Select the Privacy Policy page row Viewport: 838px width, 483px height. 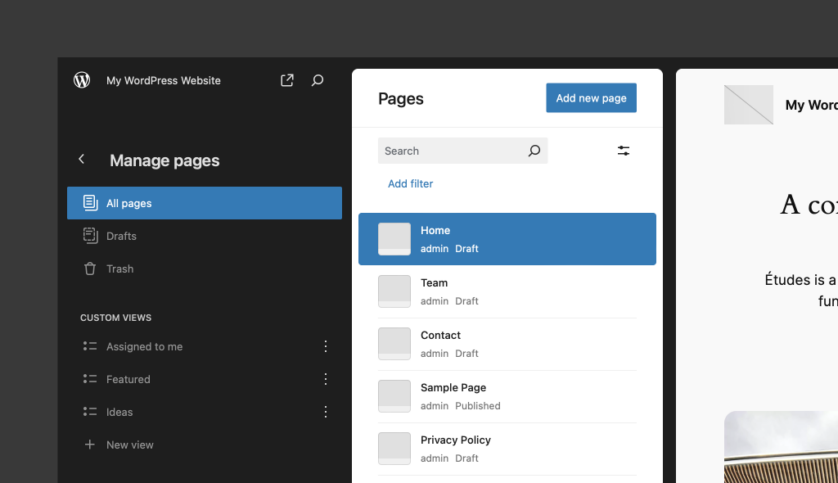507,448
